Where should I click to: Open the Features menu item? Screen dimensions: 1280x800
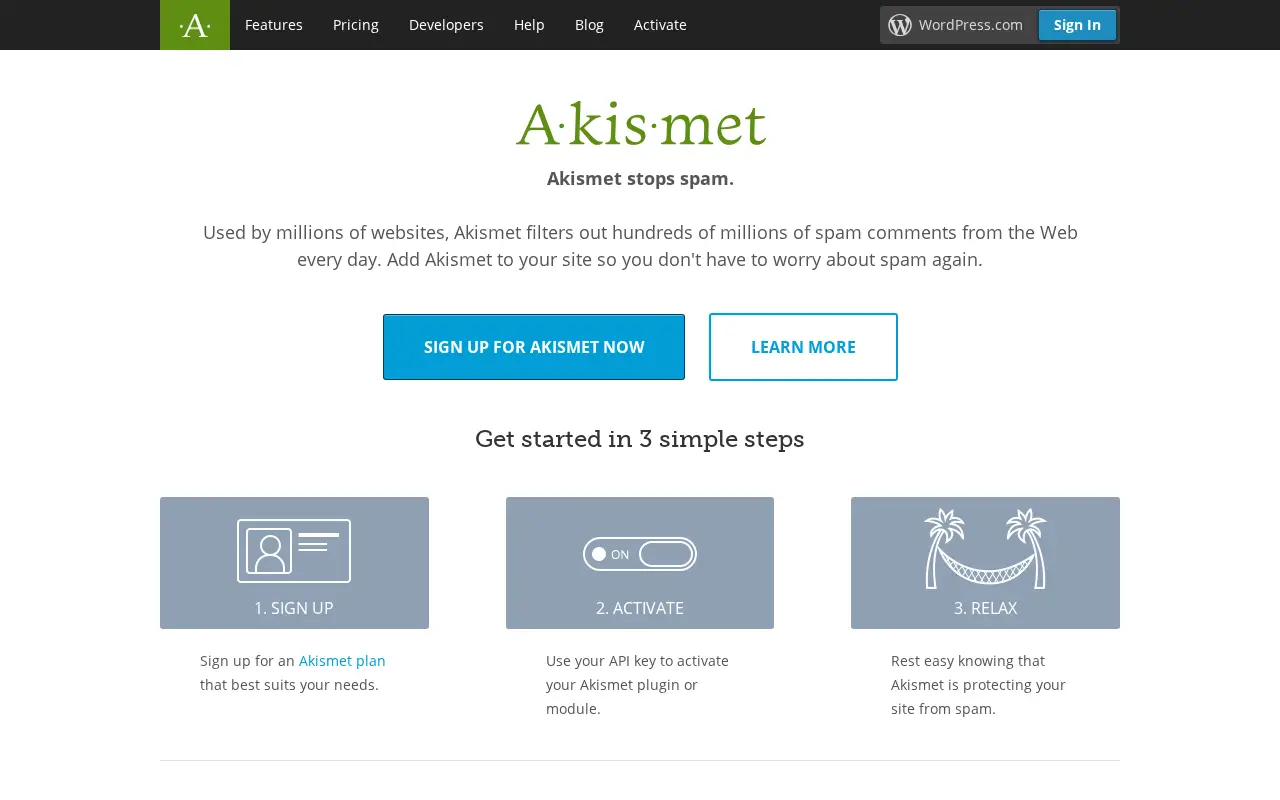pyautogui.click(x=274, y=25)
